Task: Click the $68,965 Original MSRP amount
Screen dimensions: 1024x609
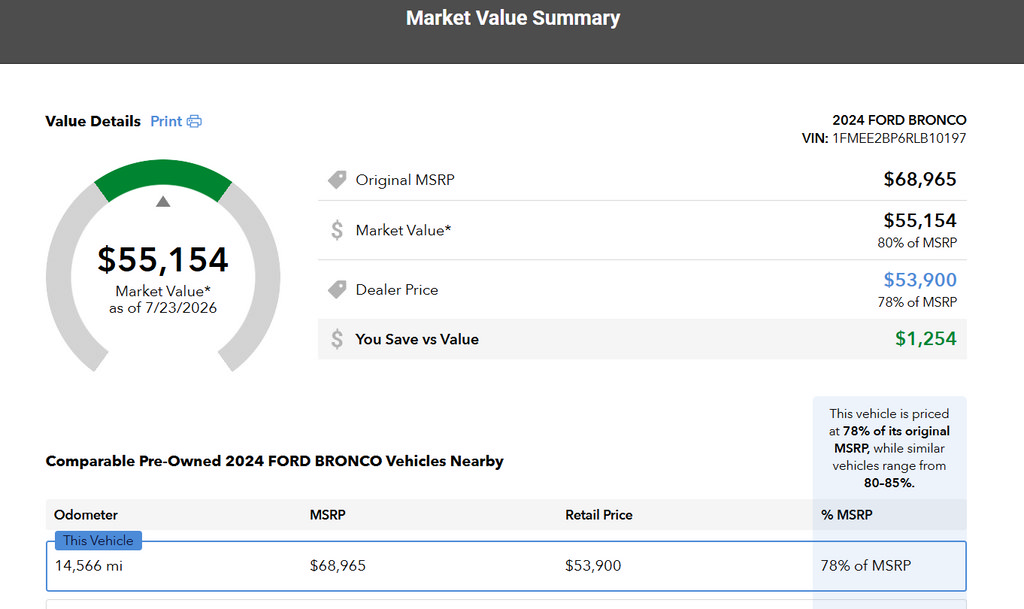Action: tap(920, 179)
